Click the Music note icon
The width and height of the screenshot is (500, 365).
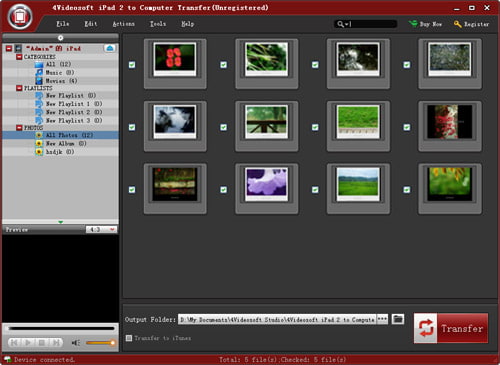click(39, 72)
